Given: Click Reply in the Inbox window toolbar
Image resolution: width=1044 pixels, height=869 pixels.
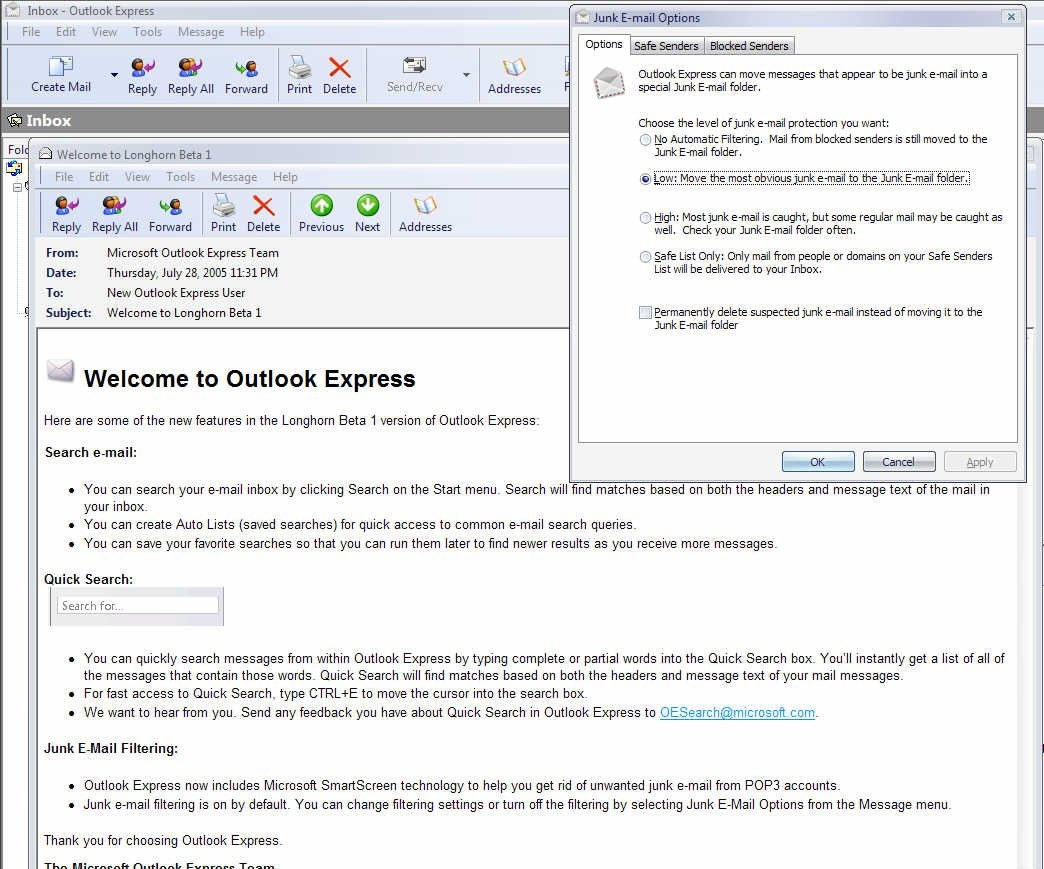Looking at the screenshot, I should tap(142, 76).
